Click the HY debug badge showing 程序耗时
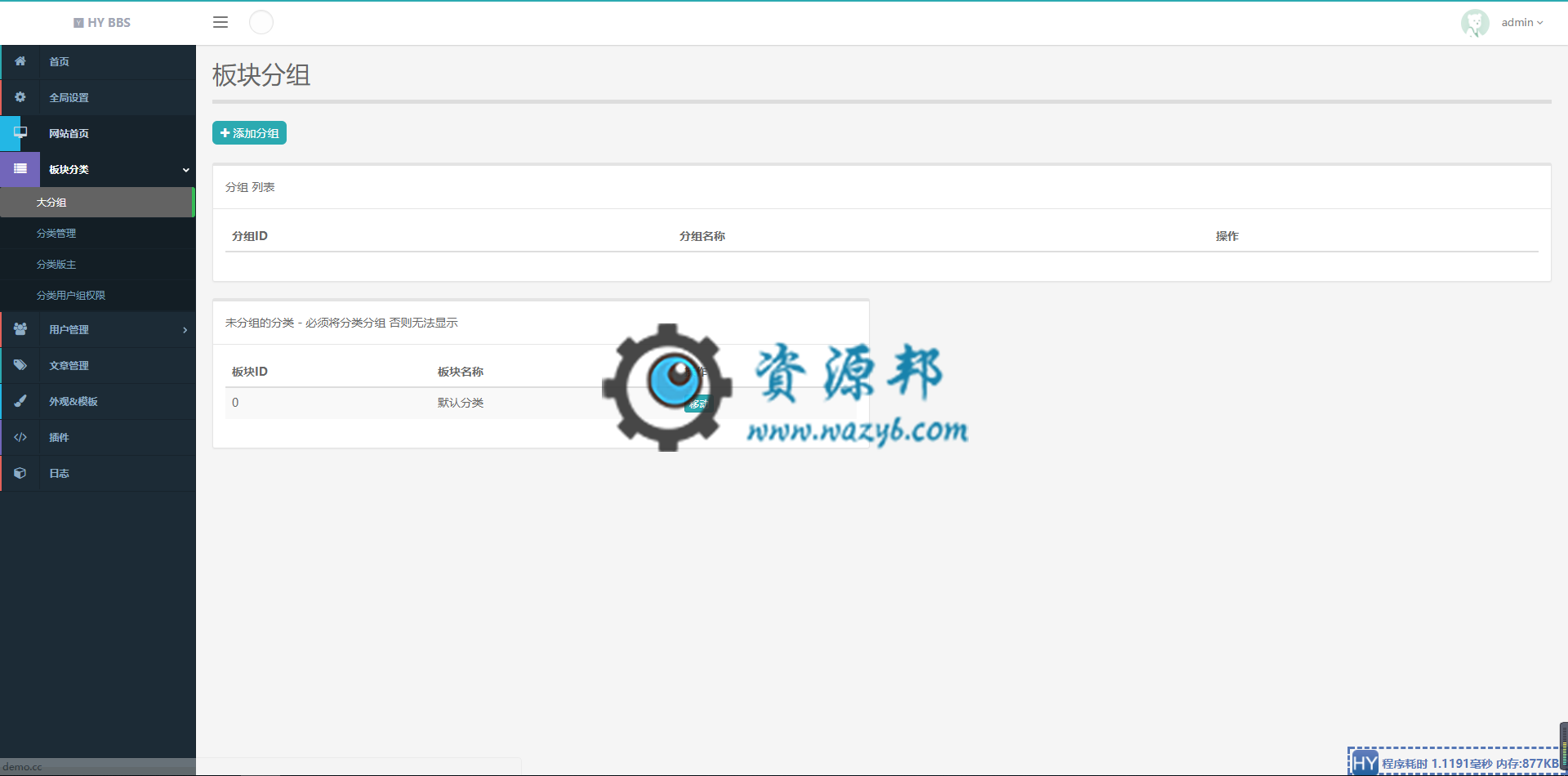Screen dimensions: 1568x776 pyautogui.click(x=1455, y=763)
